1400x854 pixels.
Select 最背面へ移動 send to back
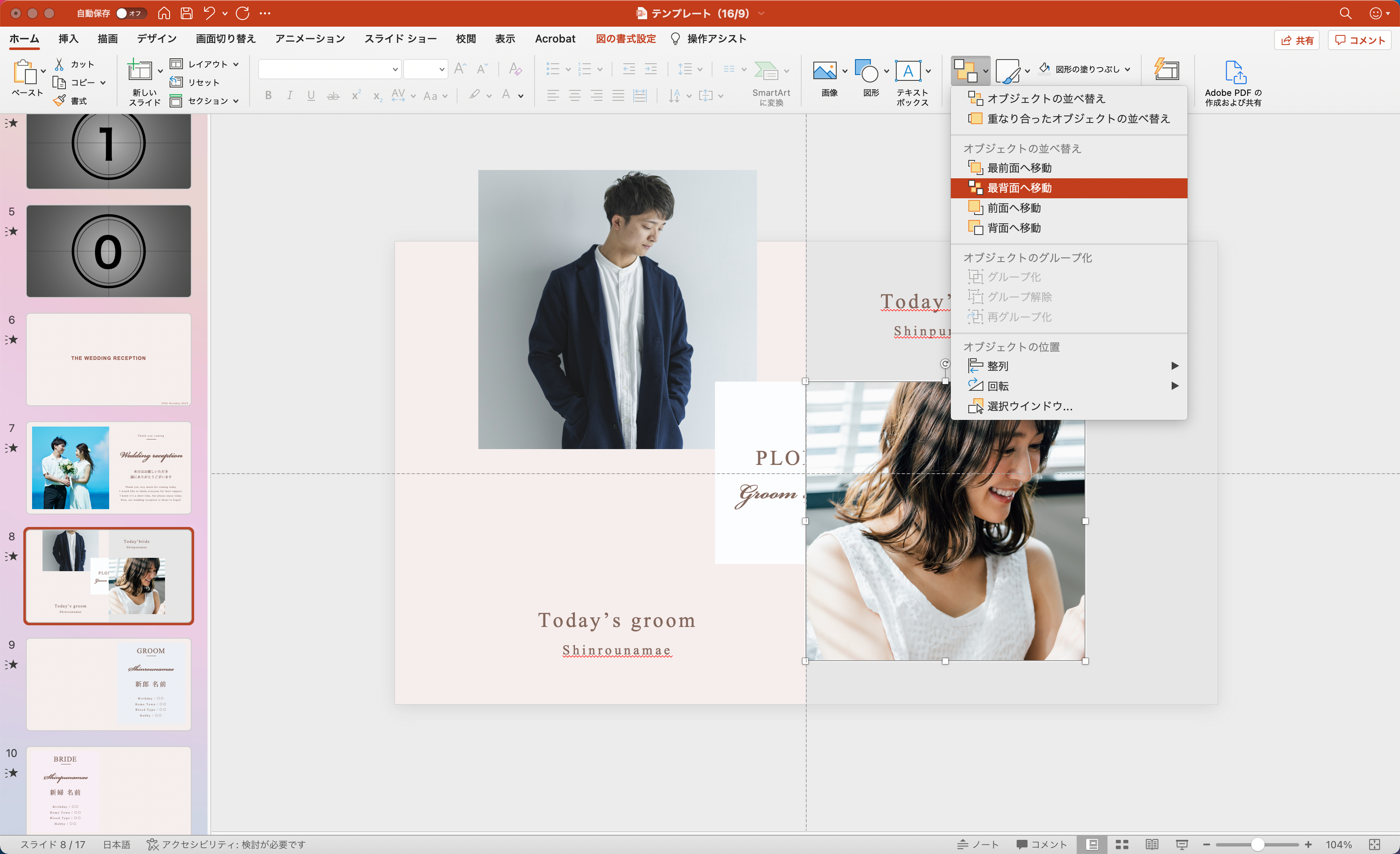[x=1069, y=188]
